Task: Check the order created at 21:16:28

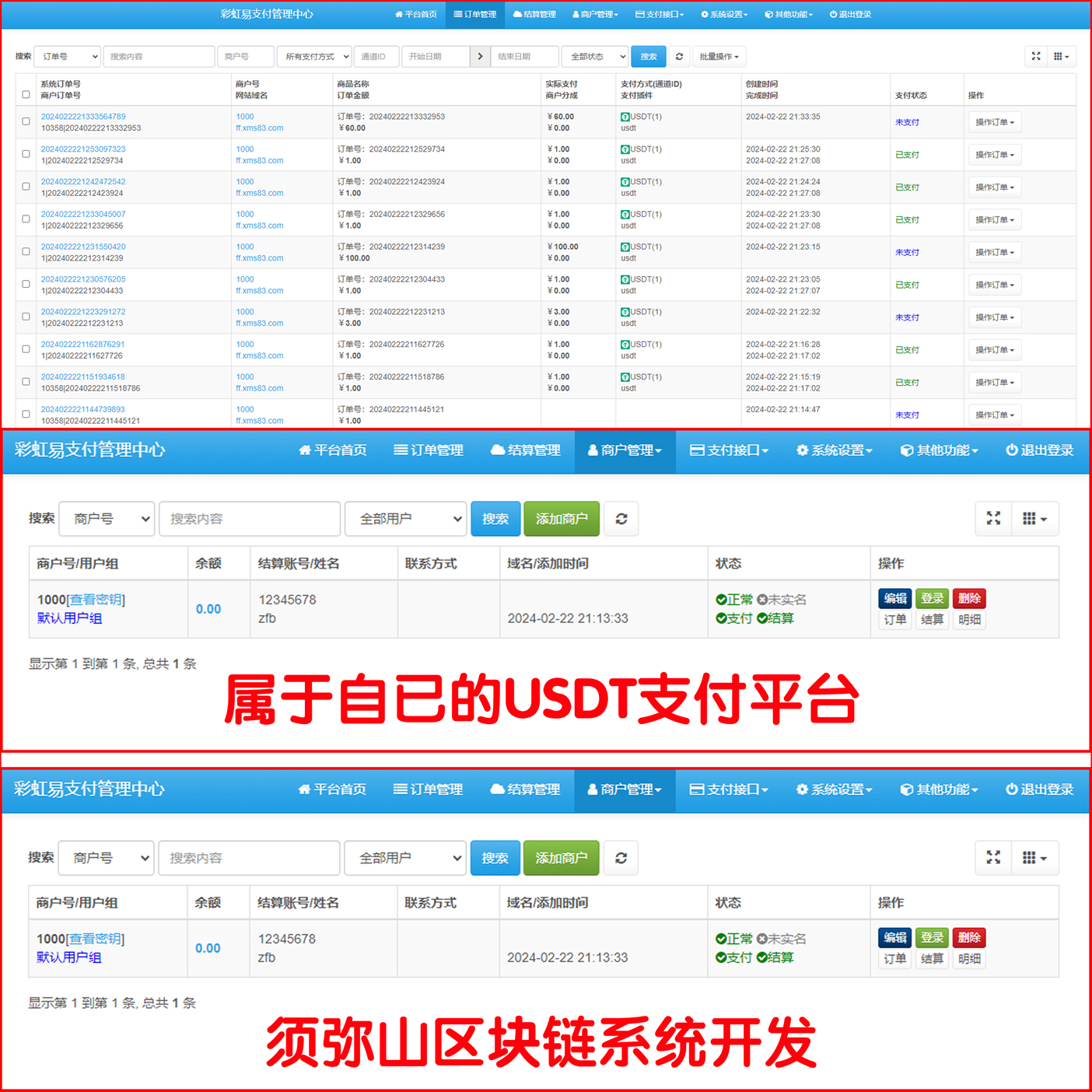Action: 26,350
